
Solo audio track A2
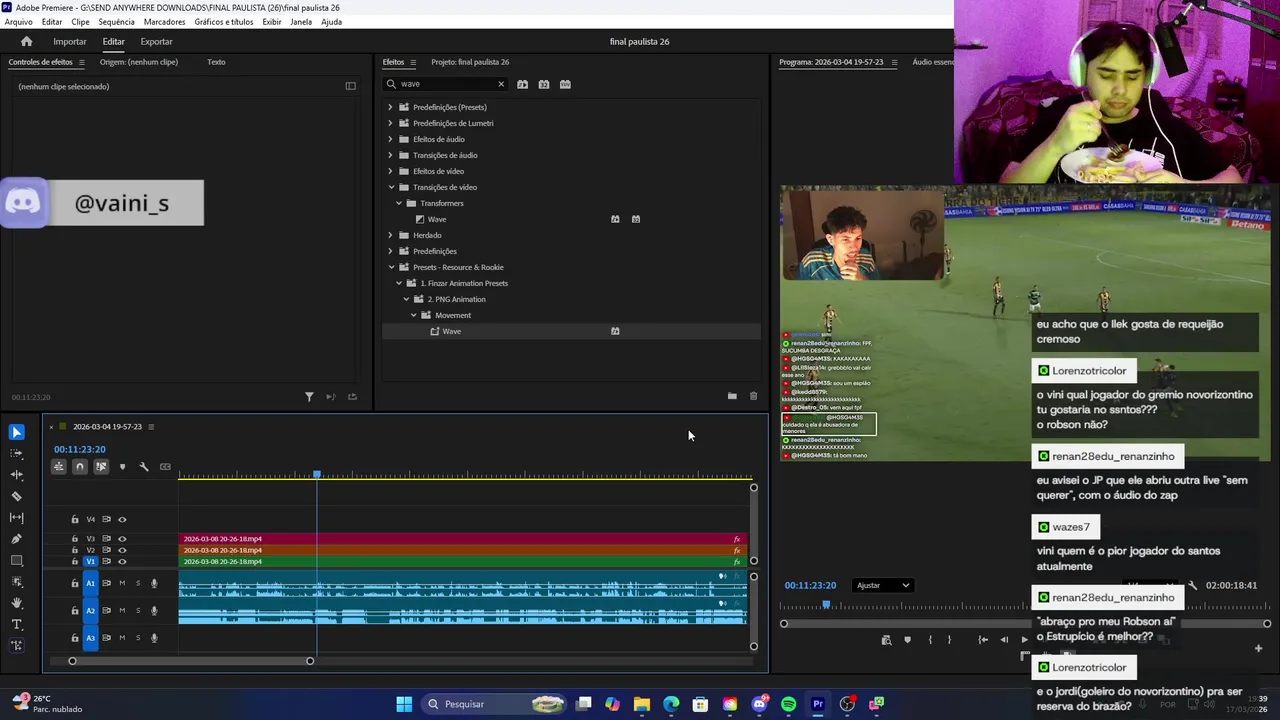[x=138, y=610]
